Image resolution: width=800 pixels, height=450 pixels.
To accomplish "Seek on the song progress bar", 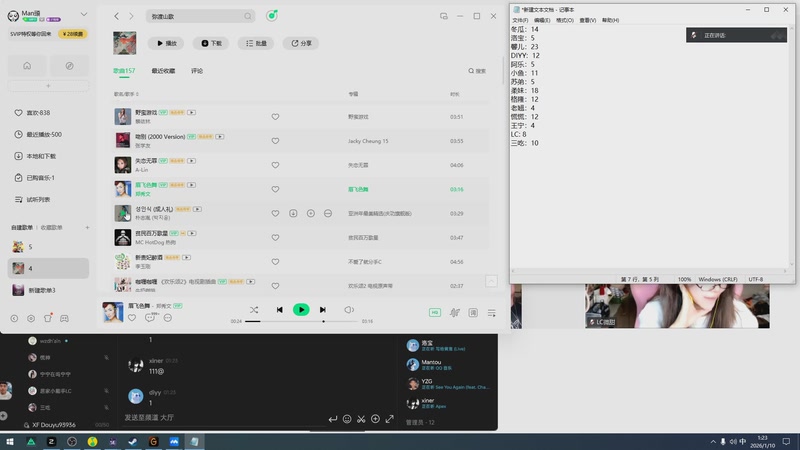I will click(301, 321).
